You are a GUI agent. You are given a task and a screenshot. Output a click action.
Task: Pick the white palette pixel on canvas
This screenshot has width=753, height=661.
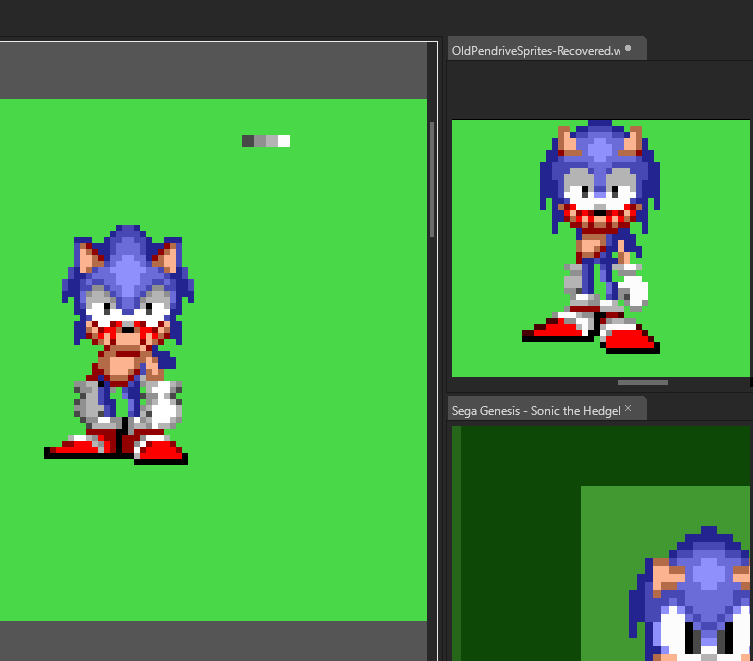[284, 141]
